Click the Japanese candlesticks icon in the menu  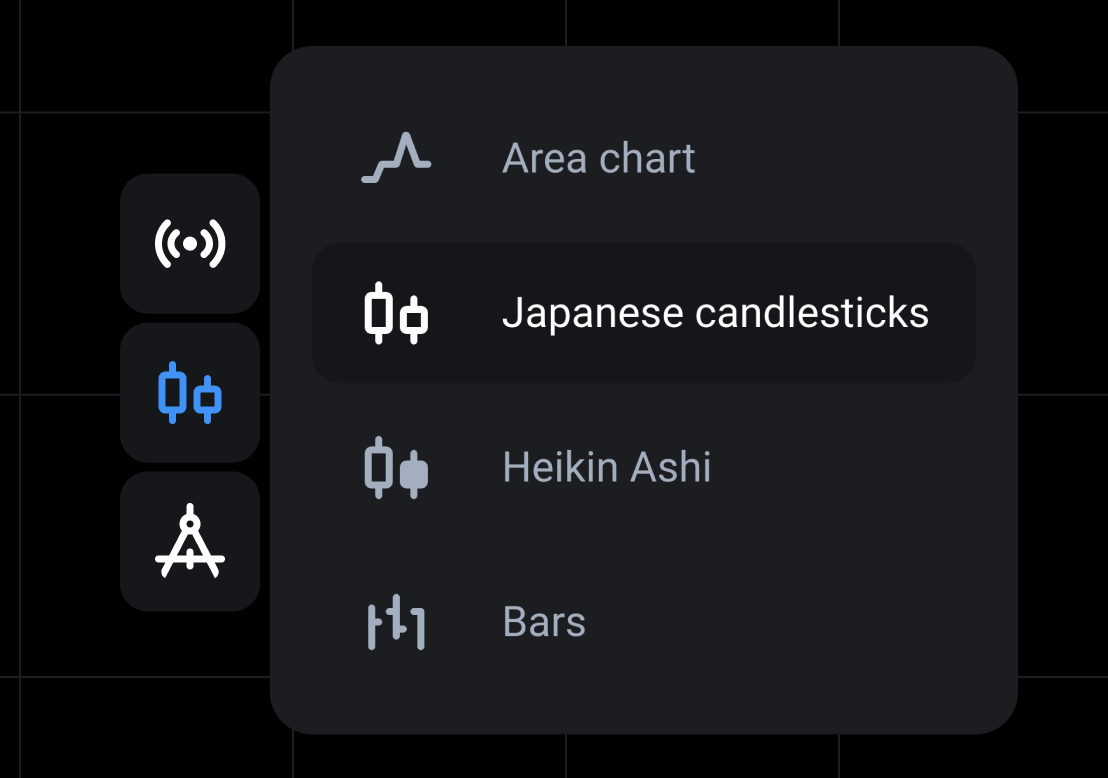(396, 313)
